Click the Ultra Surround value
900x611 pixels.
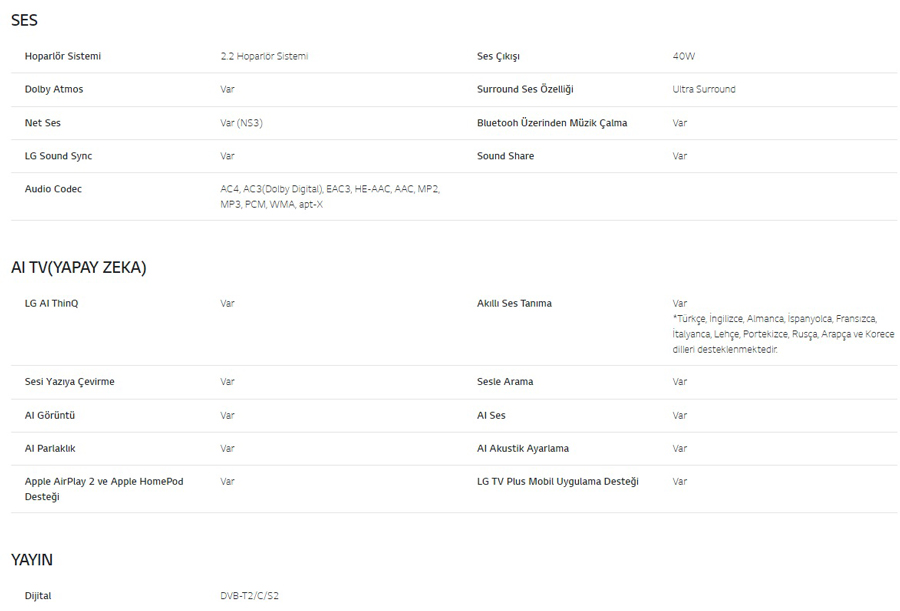tap(704, 89)
